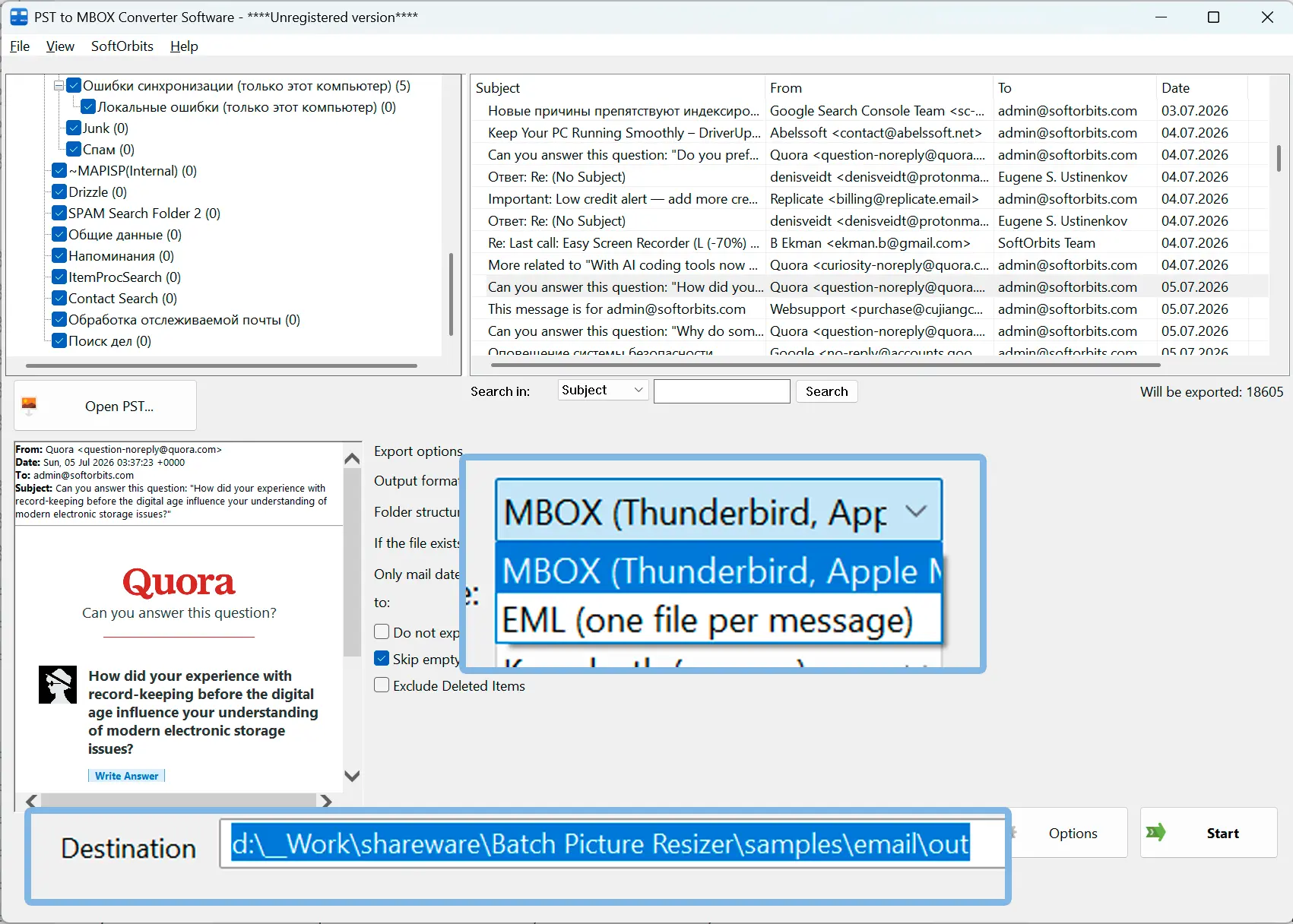Click the app icon in title bar

pos(19,17)
